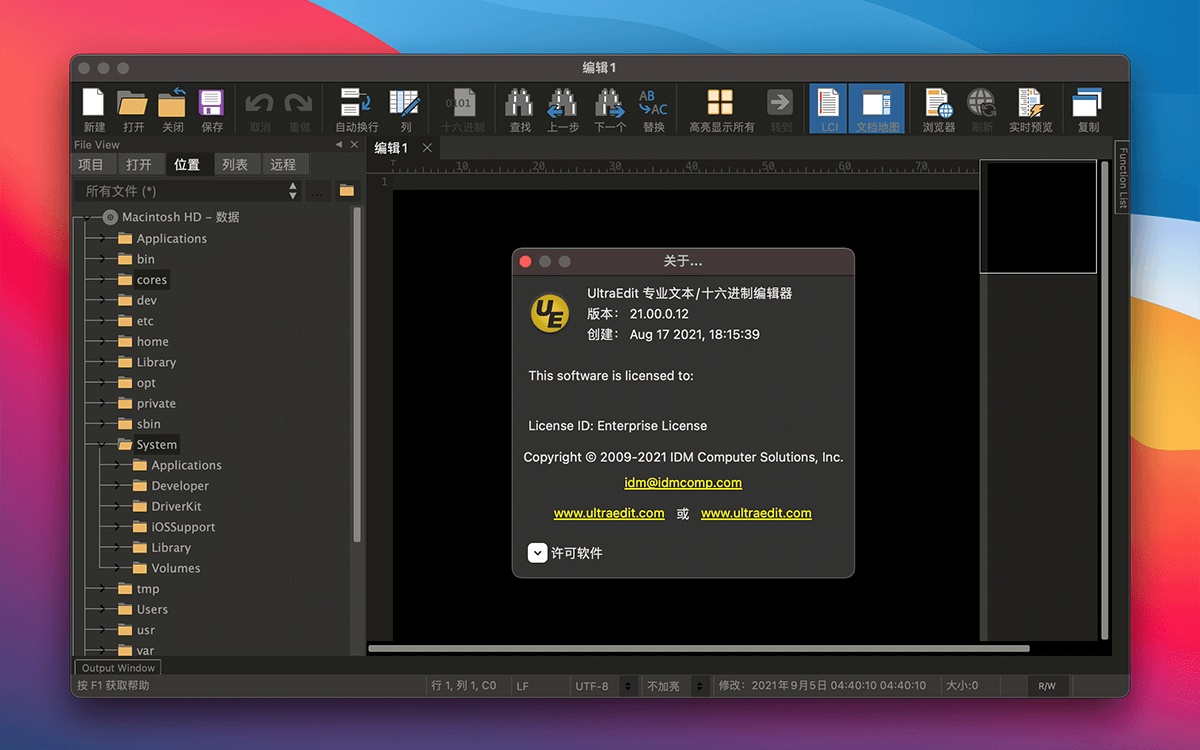Switch to the 项目 tab in File View
Screen dimensions: 1200x750
[x=93, y=163]
